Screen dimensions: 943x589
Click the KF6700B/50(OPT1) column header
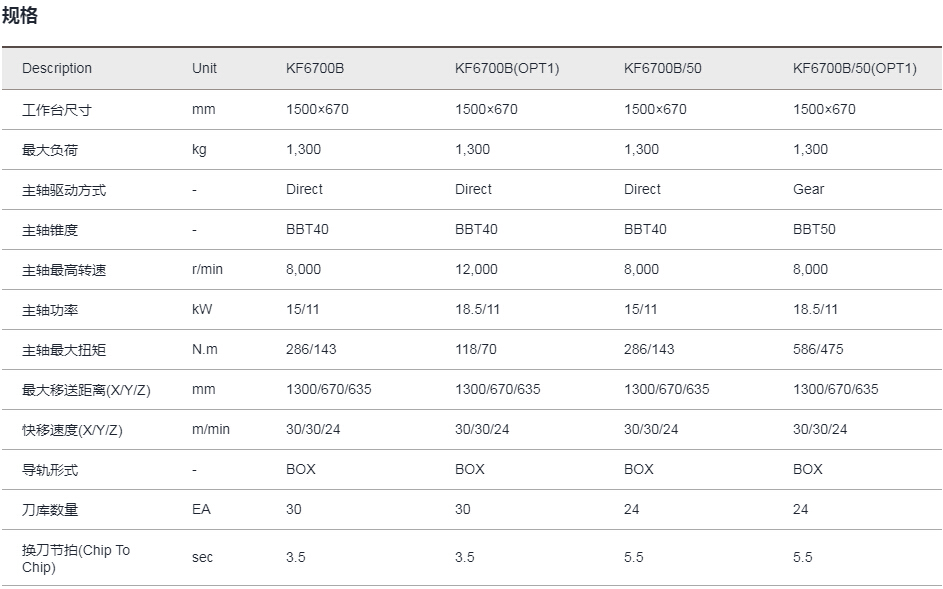pos(855,68)
